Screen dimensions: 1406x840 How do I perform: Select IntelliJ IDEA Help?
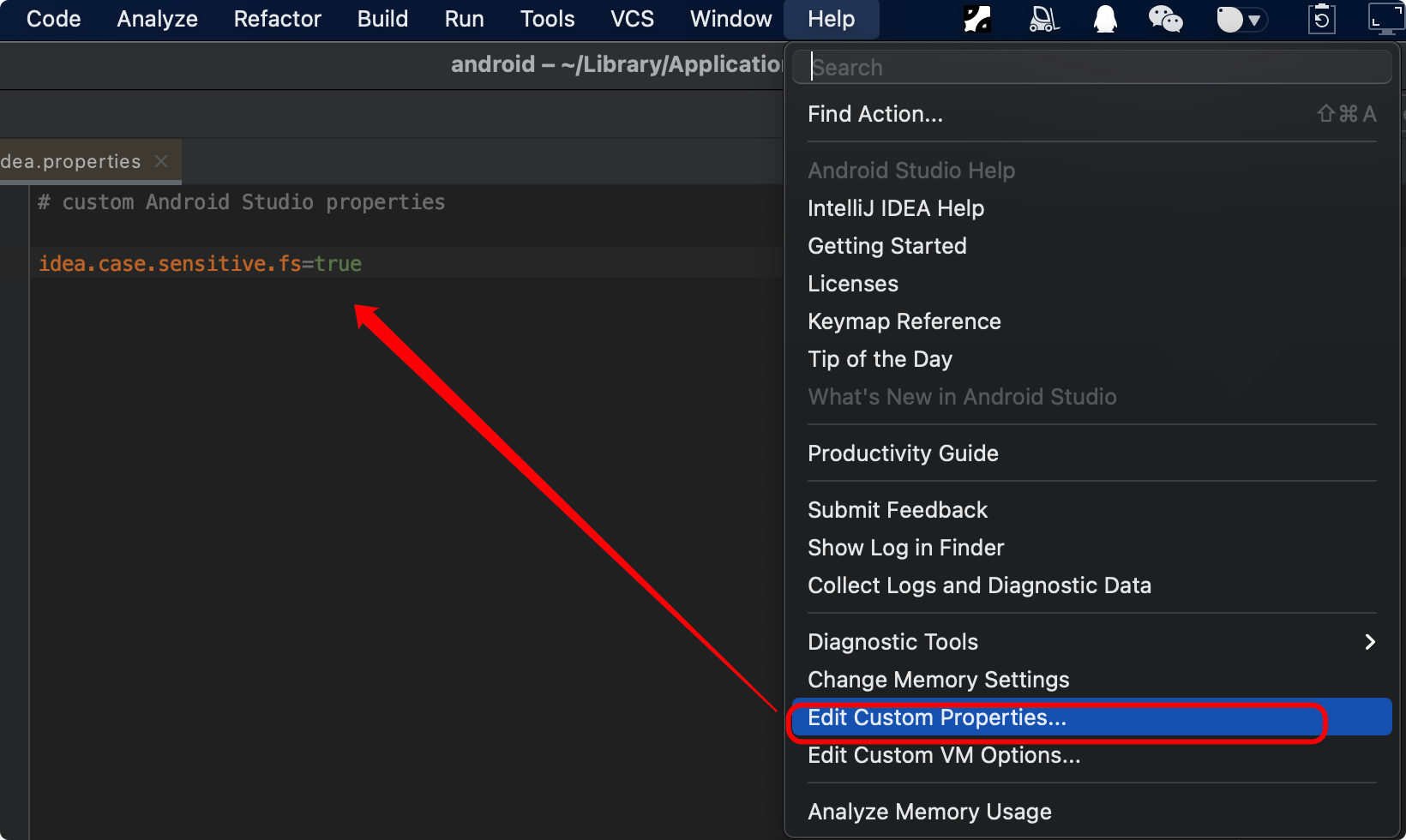1092,208
